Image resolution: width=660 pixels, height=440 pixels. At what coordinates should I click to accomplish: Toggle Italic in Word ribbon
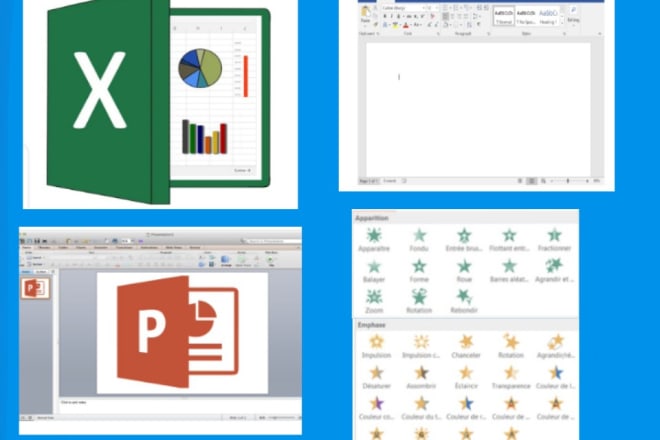point(391,16)
